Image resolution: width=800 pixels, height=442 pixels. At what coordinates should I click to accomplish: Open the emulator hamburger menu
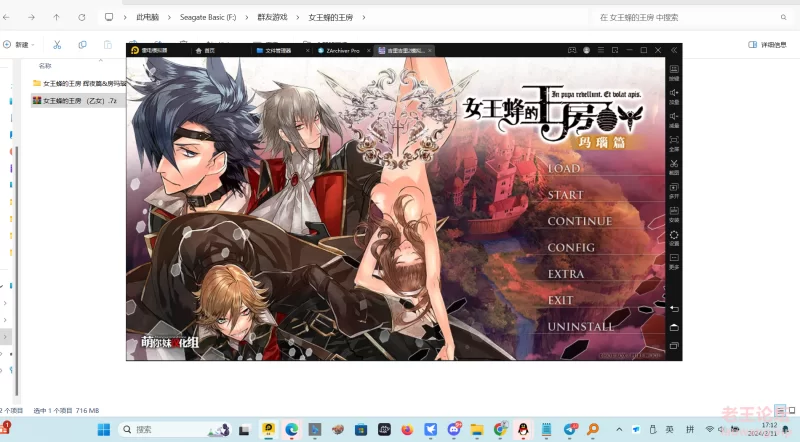[601, 50]
